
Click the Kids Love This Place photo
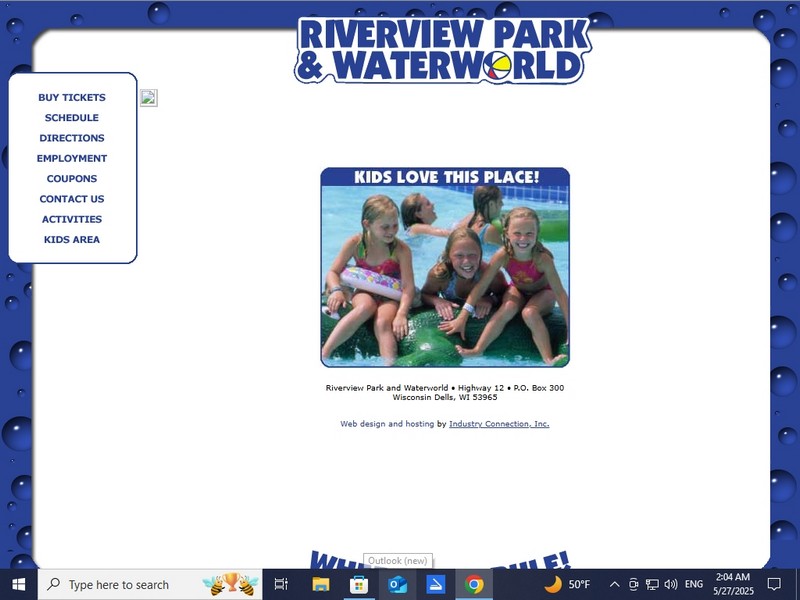pos(445,267)
